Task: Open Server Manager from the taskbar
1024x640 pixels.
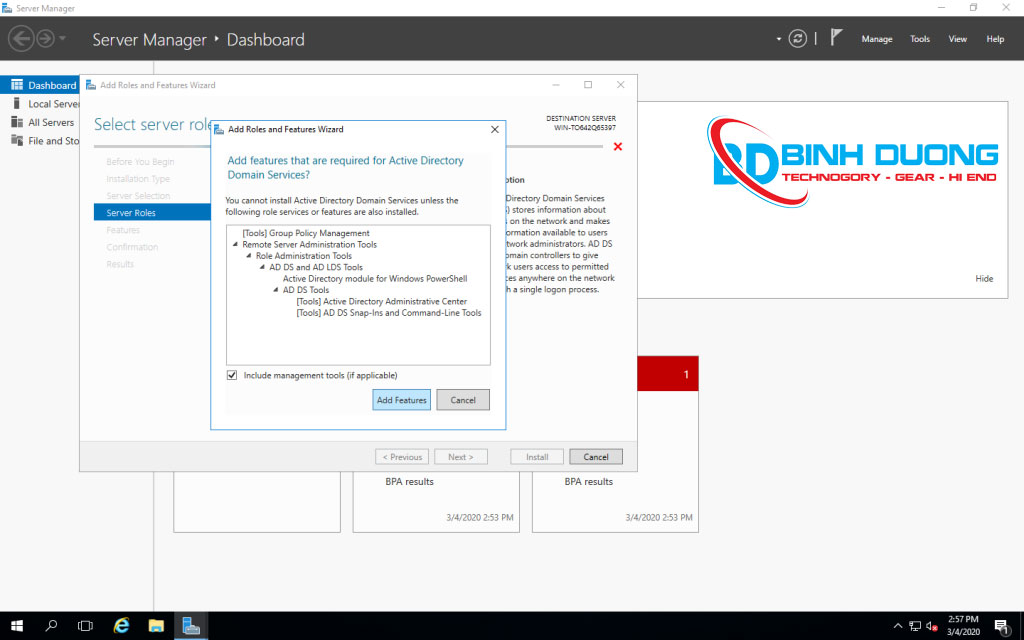Action: coord(190,625)
